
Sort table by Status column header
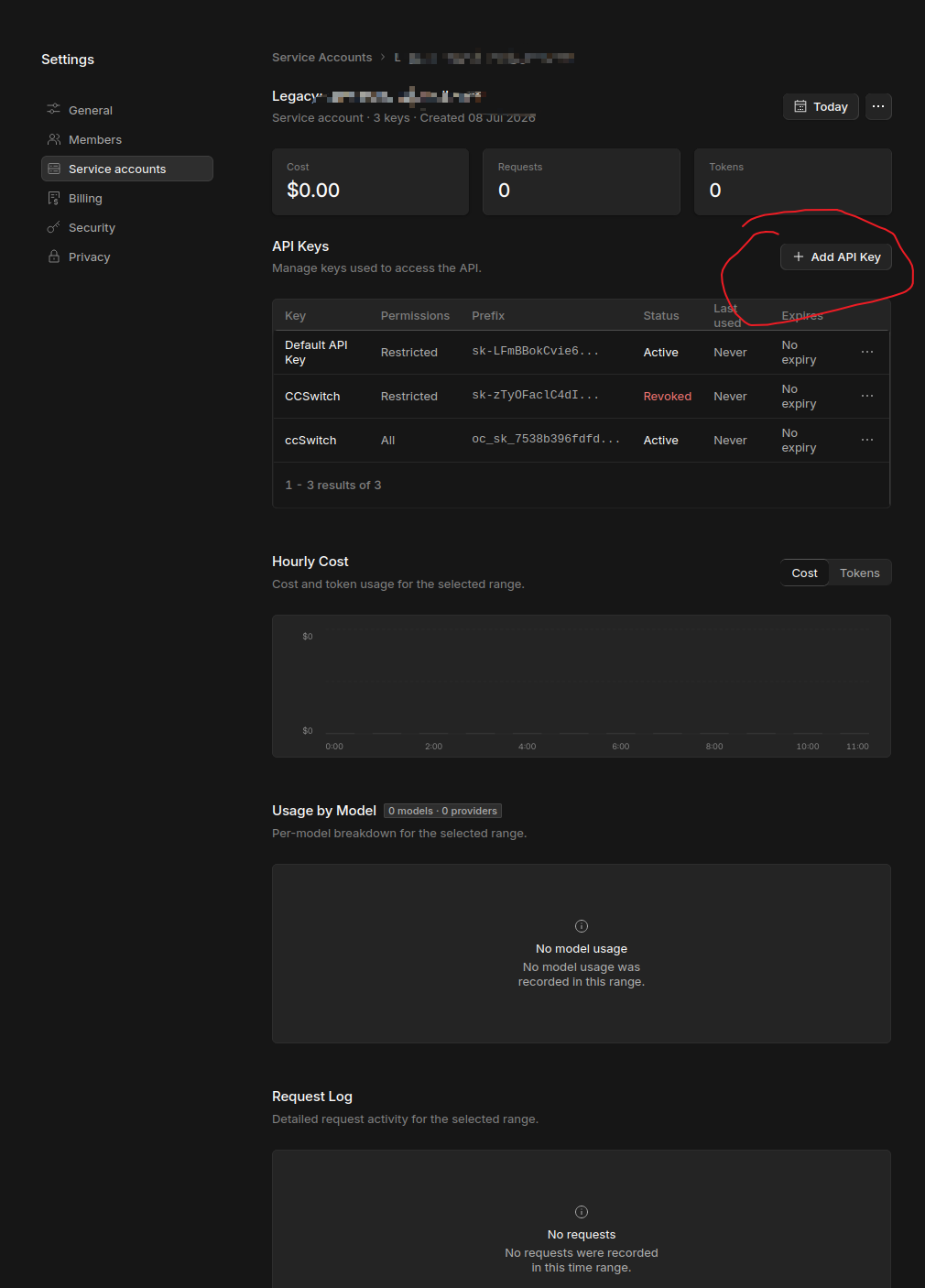(x=661, y=315)
